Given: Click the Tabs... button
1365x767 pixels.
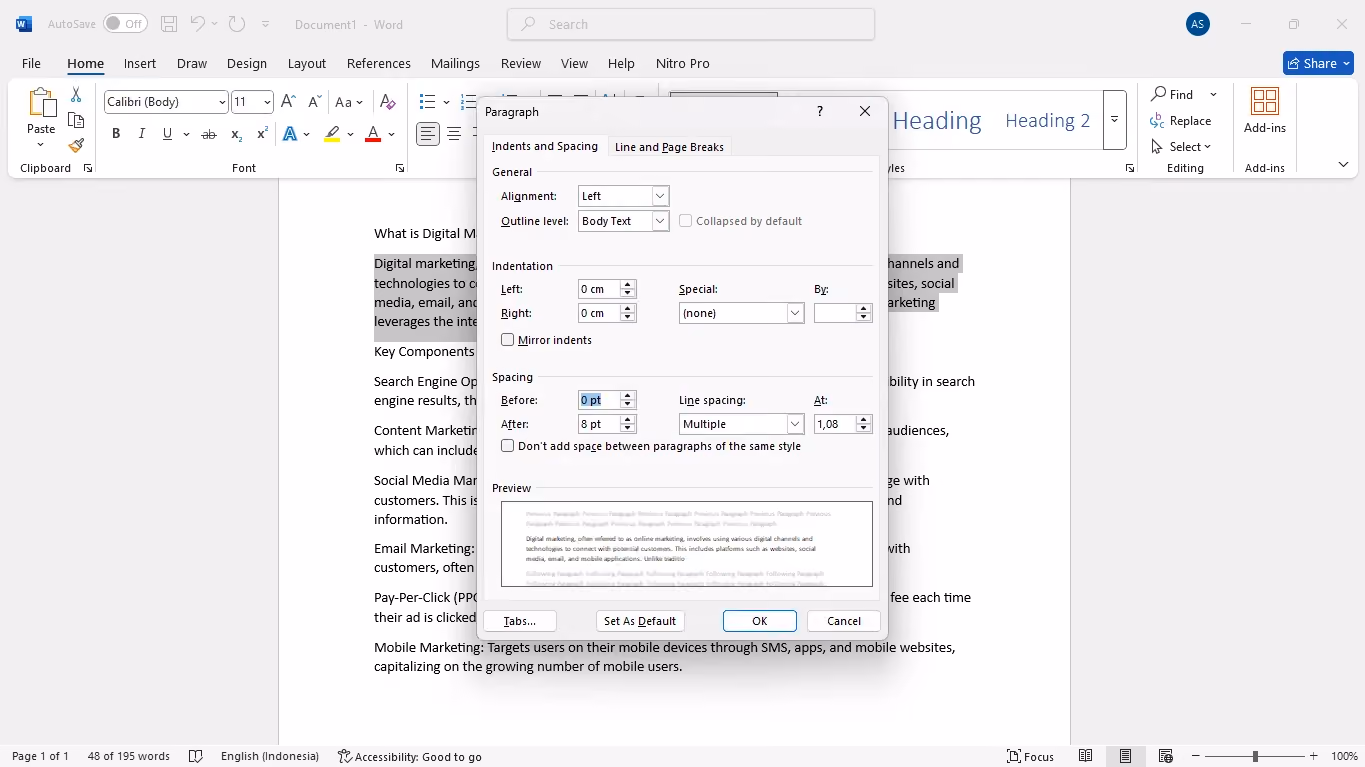Looking at the screenshot, I should (x=520, y=621).
